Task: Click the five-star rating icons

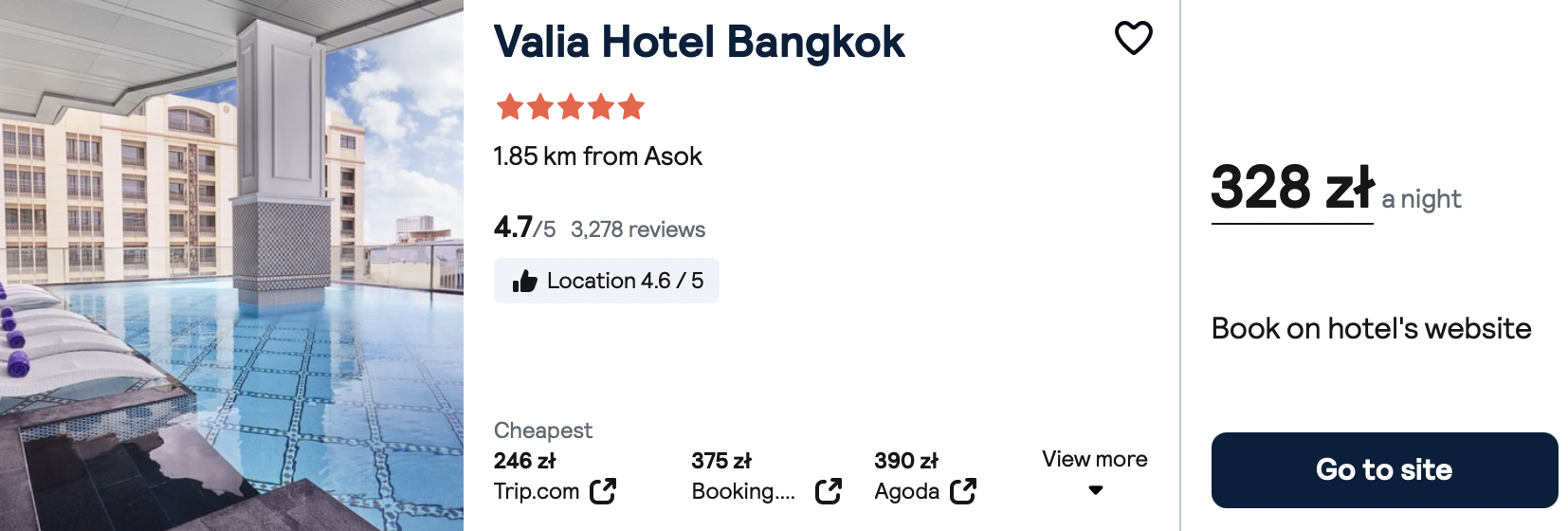Action: pos(571,107)
